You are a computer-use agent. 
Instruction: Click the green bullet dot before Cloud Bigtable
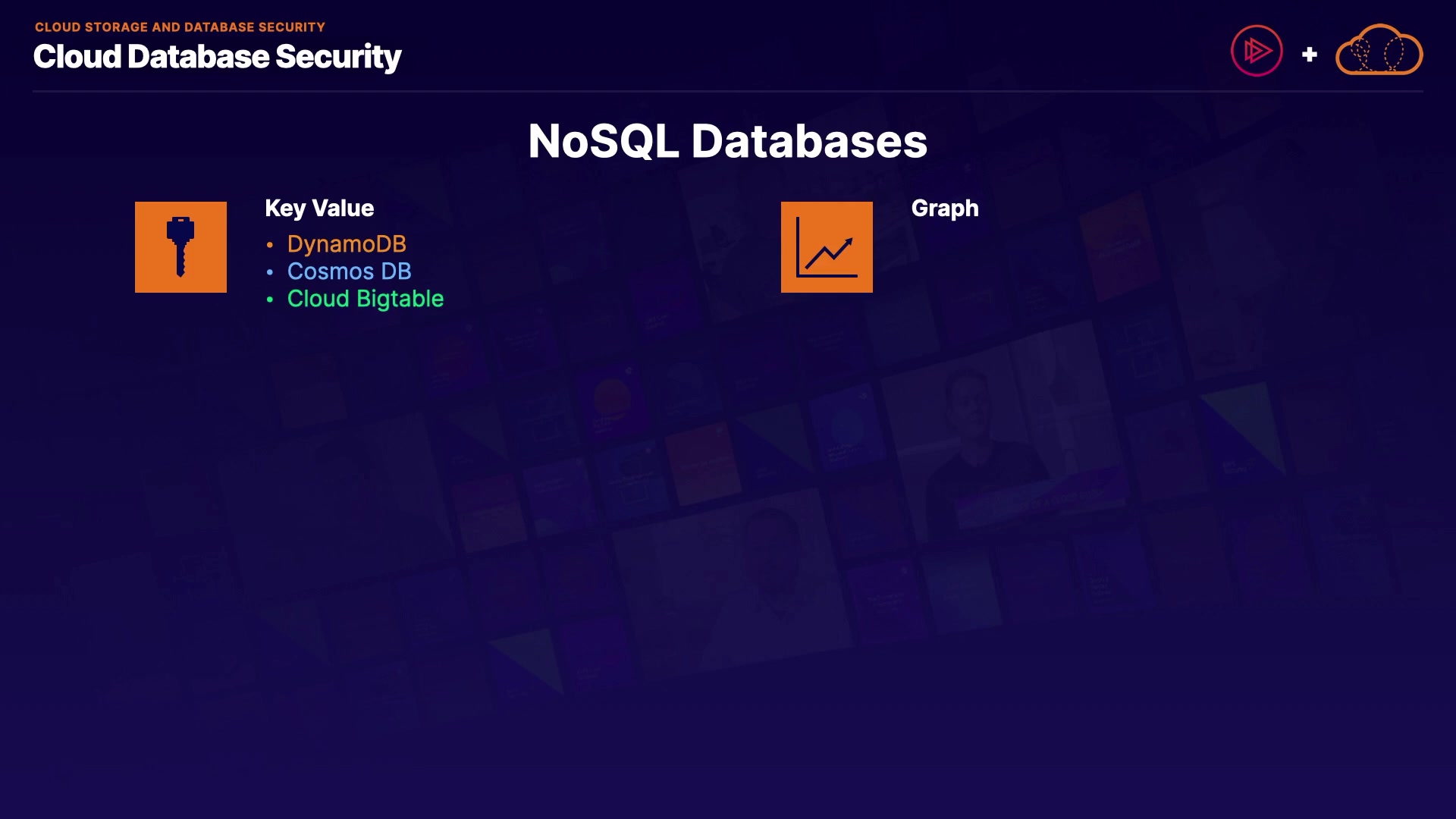270,300
